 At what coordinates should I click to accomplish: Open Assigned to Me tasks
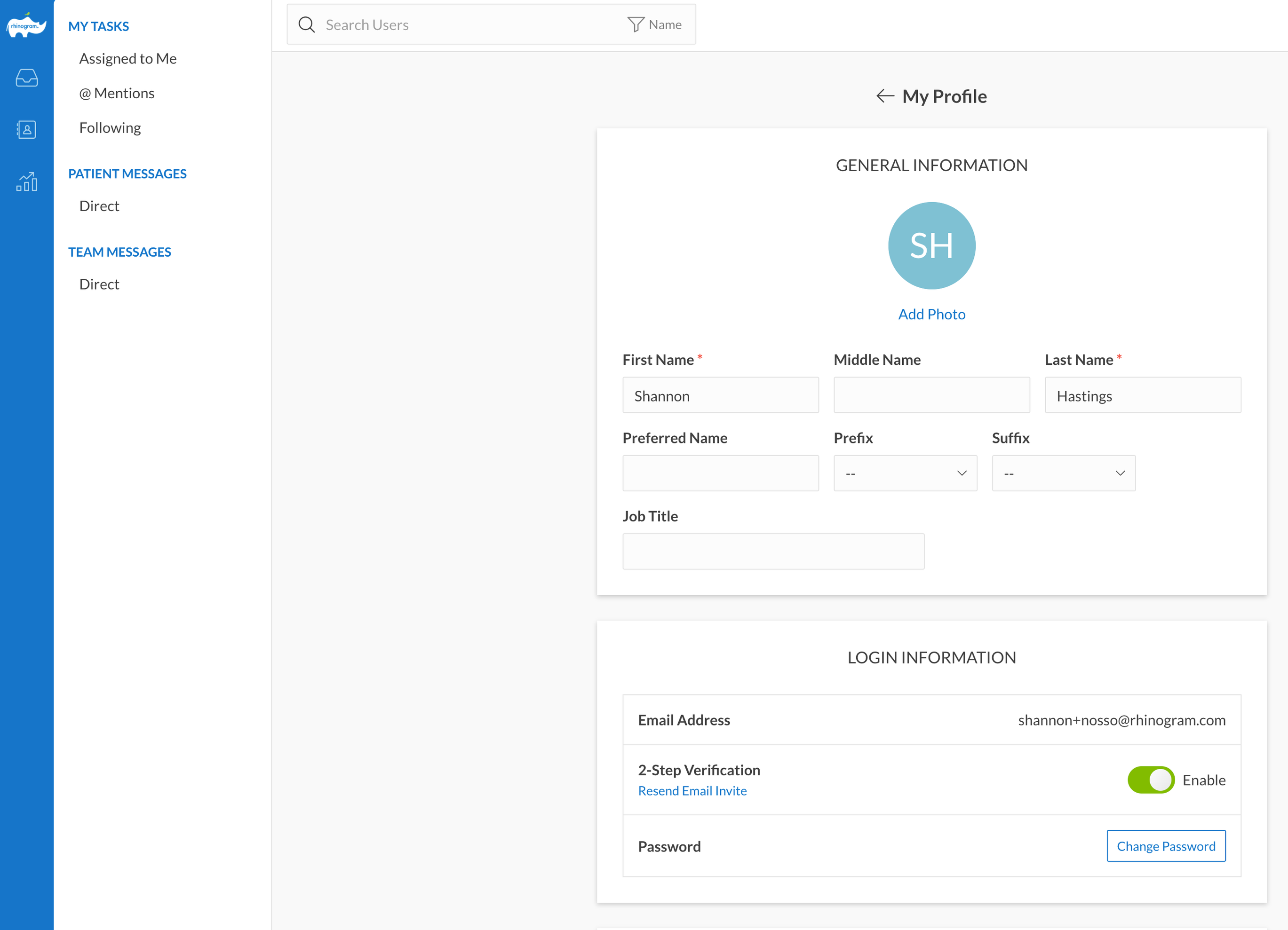(x=128, y=58)
